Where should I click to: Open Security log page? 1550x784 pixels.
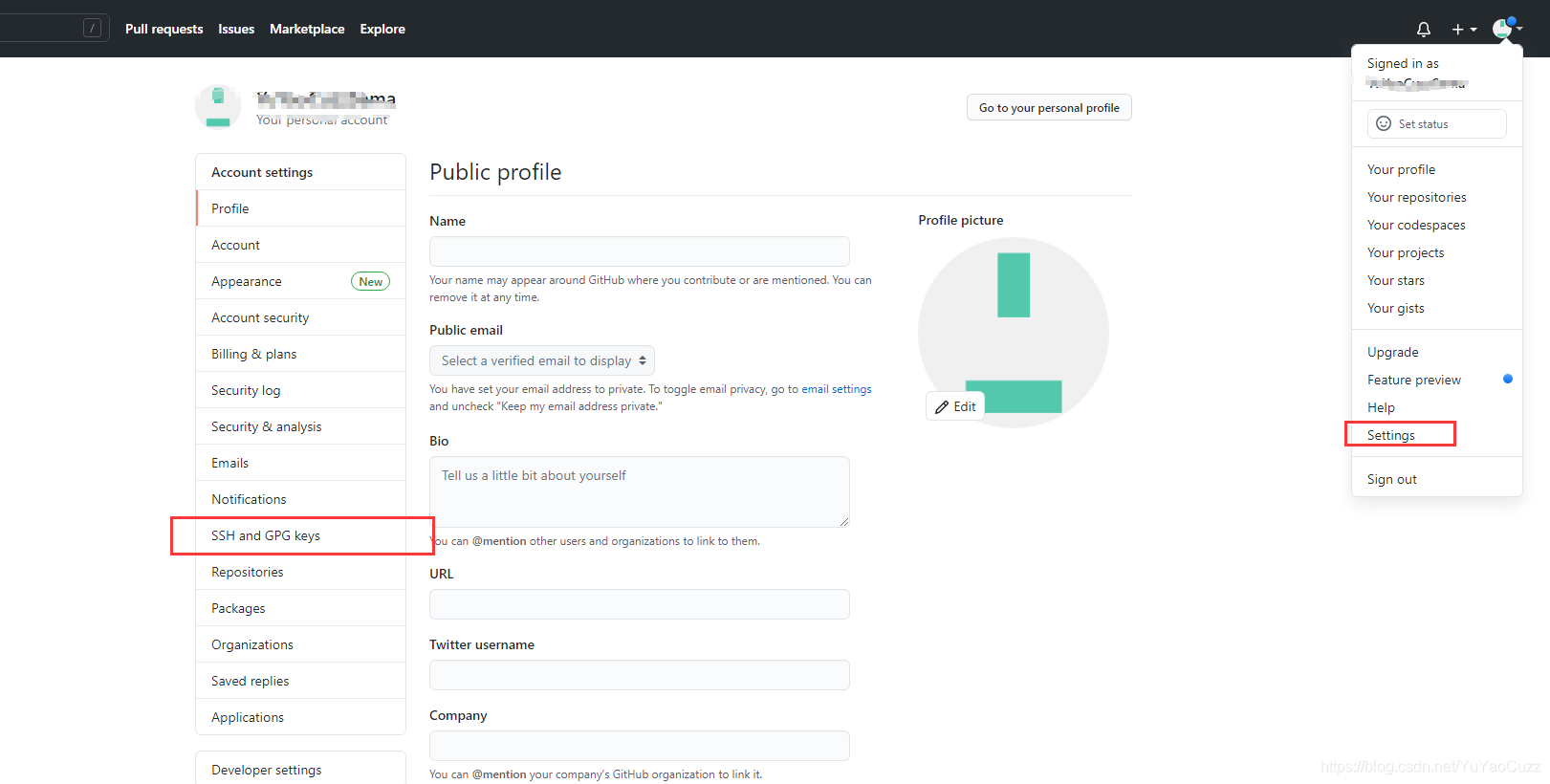pyautogui.click(x=301, y=390)
